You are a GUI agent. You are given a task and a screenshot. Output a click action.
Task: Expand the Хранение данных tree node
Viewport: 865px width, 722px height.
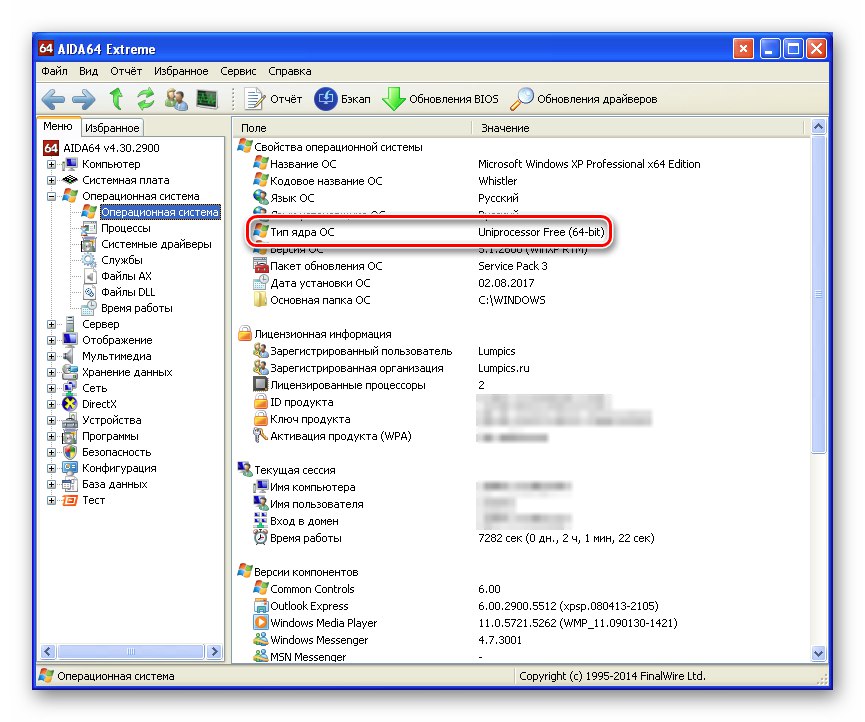coord(51,372)
